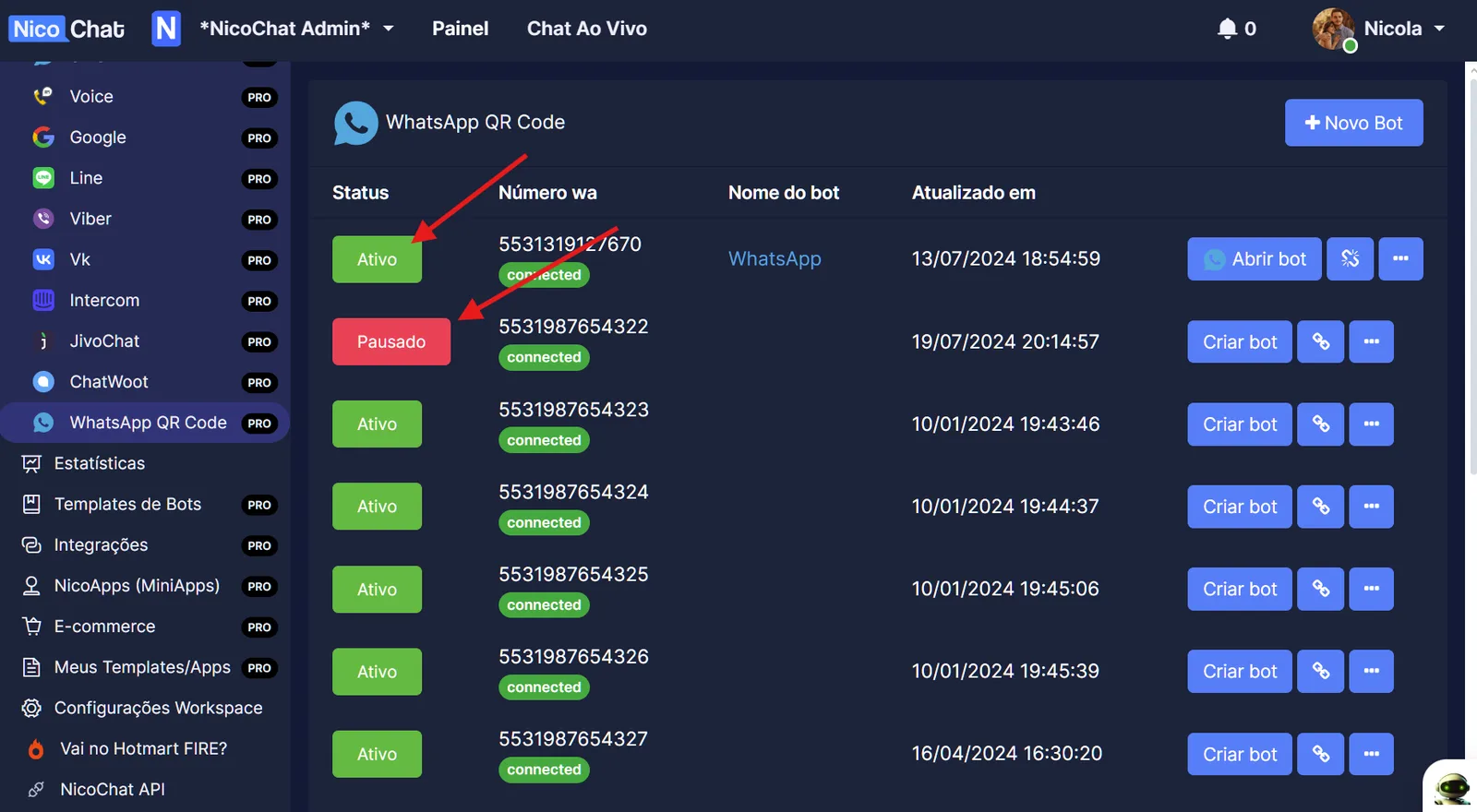Screen dimensions: 1477x812
Task: Open the WhatsApp bot name link
Action: pos(775,259)
